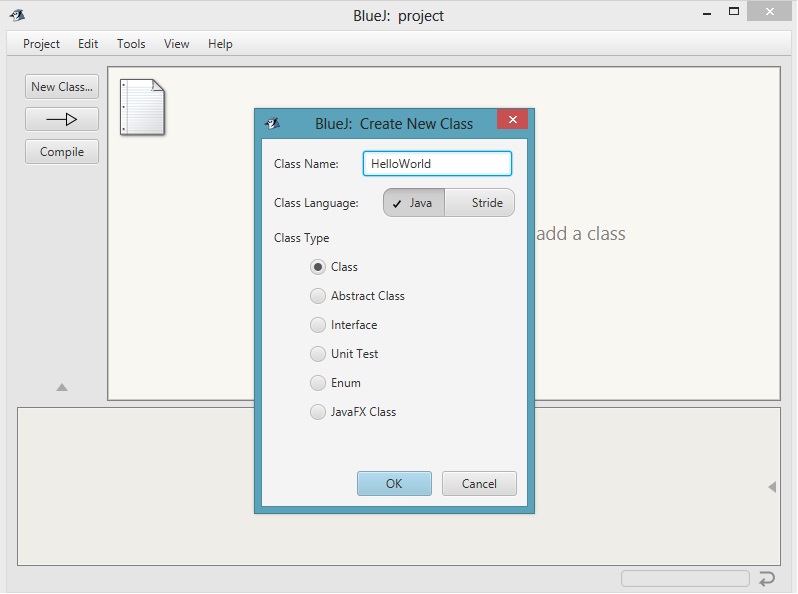Click the inheritance arrow tool button

pos(62,120)
